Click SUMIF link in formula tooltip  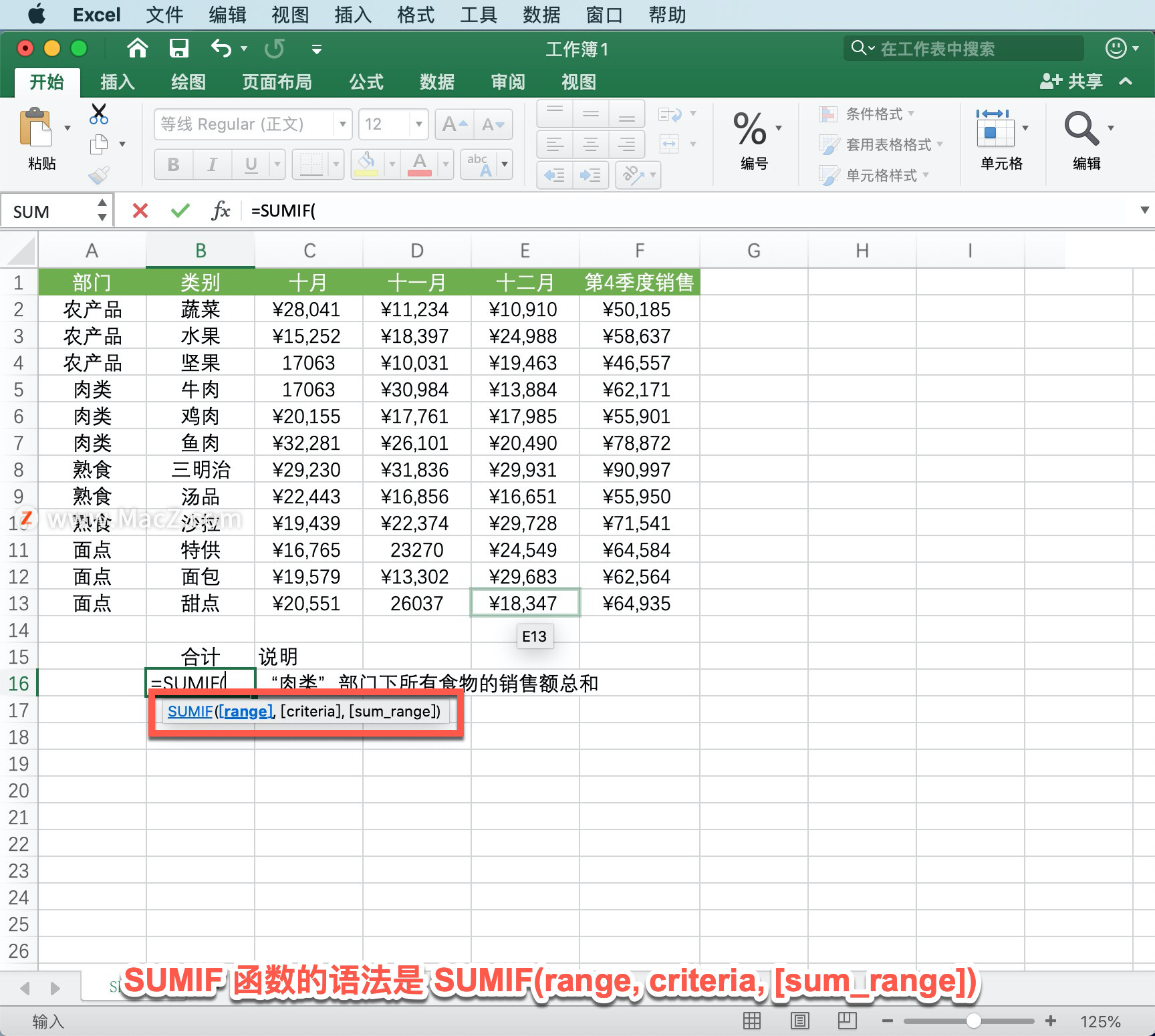pyautogui.click(x=190, y=711)
